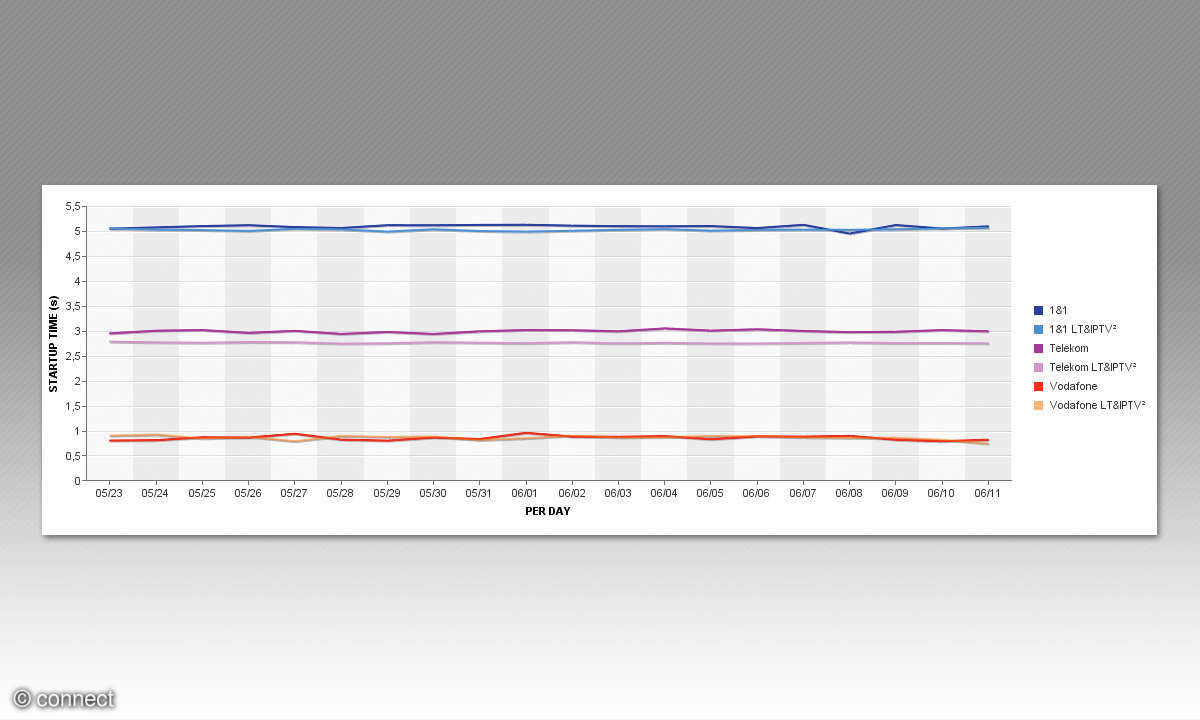The height and width of the screenshot is (720, 1200).
Task: Select the 1&1 LT&IPTV² legend label
Action: [x=1083, y=329]
